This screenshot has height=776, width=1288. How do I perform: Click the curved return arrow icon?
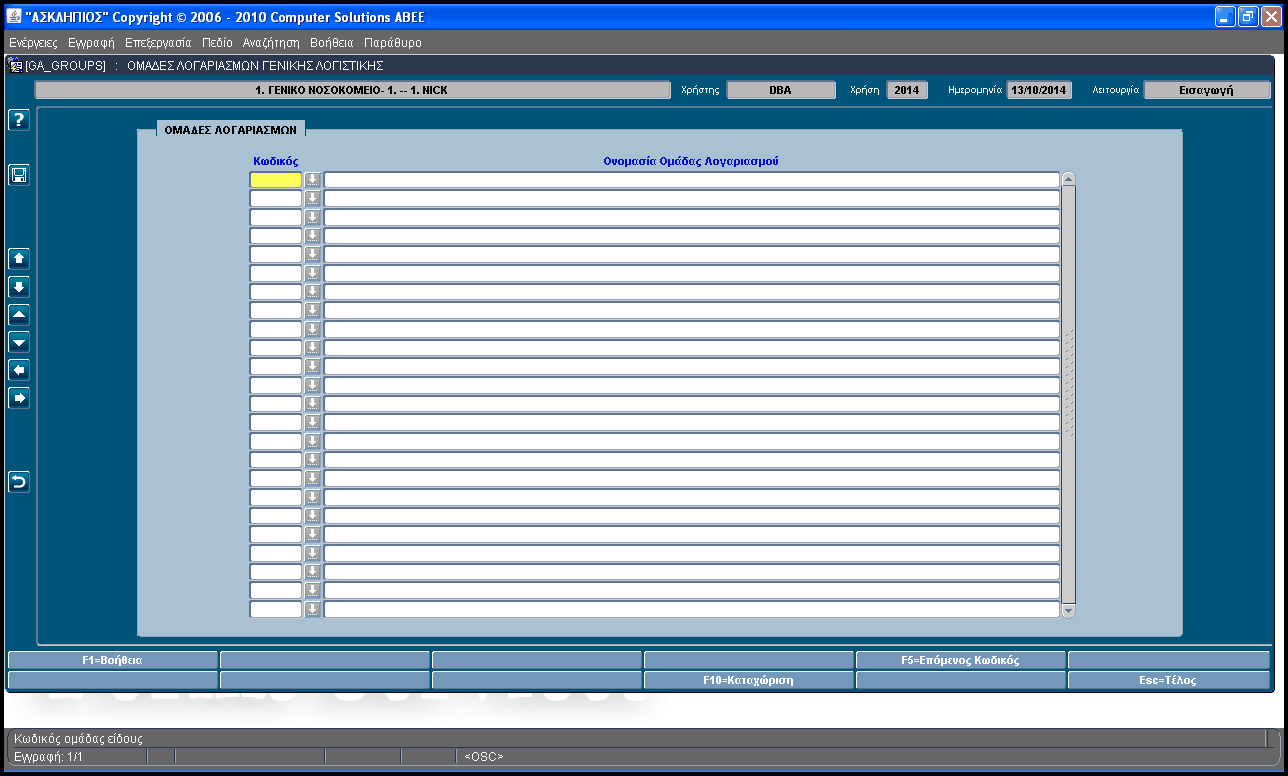coord(18,482)
